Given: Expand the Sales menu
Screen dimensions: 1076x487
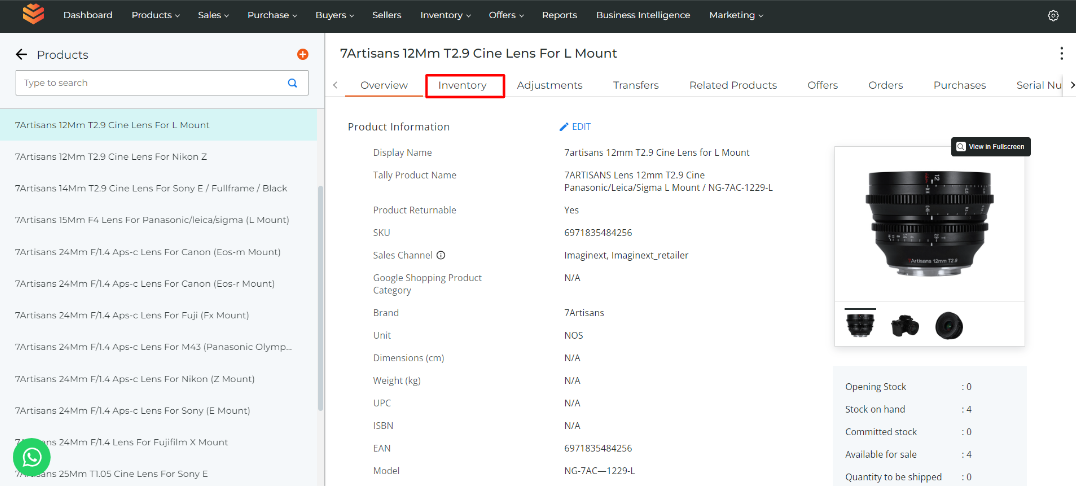Looking at the screenshot, I should [x=213, y=15].
